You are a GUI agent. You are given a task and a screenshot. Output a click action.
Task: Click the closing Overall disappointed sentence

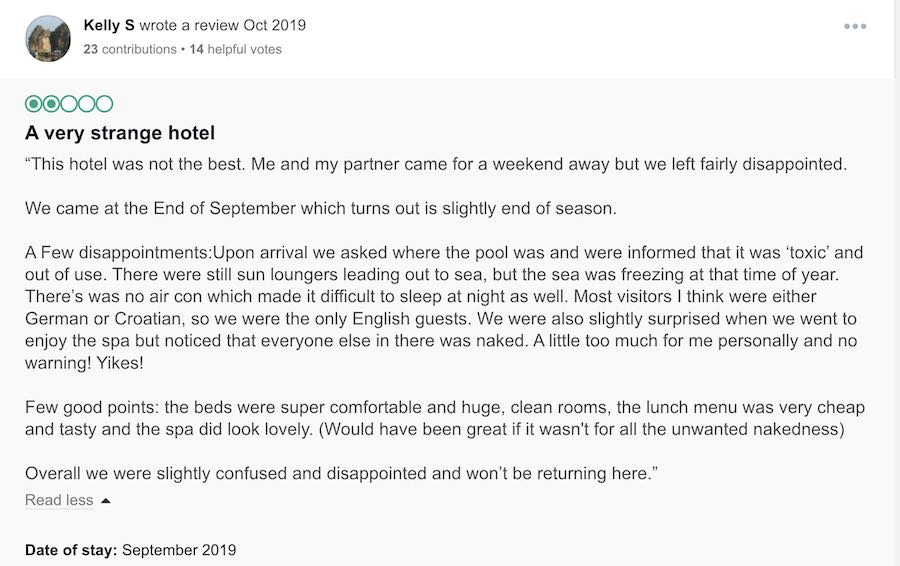(x=340, y=473)
